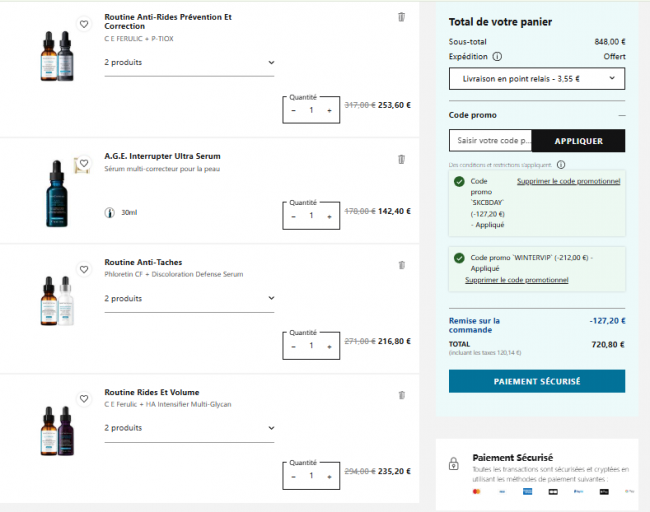Image resolution: width=650 pixels, height=512 pixels.
Task: Increase quantity of A.G.E. Interrupter Ultra Serum
Action: pyautogui.click(x=329, y=216)
